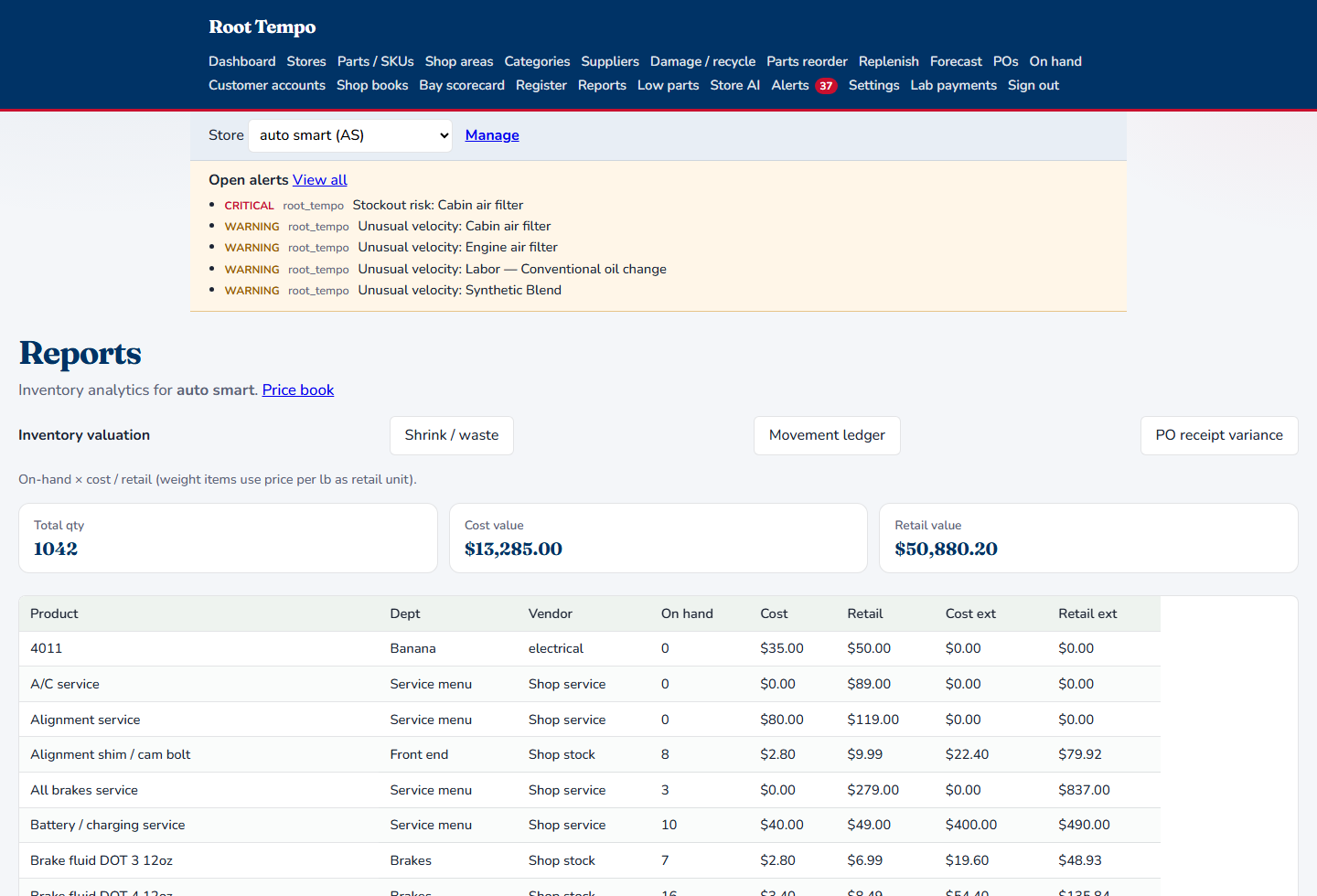Open On hand navigation item
1317x896 pixels.
point(1055,61)
